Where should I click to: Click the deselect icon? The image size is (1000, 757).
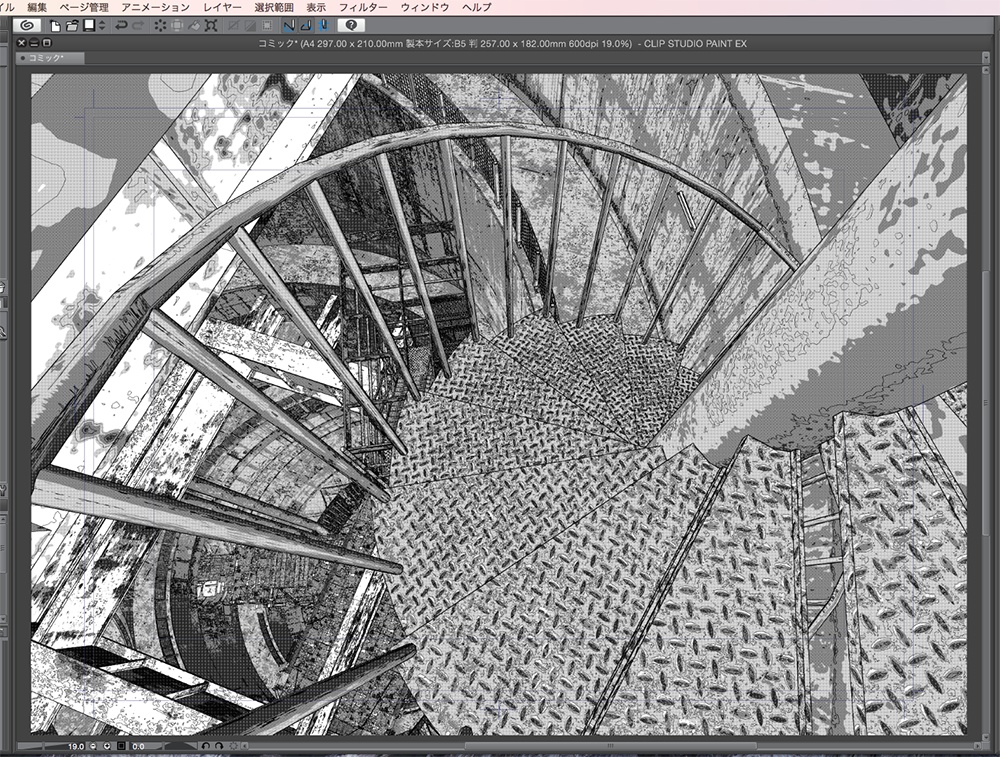(x=233, y=26)
